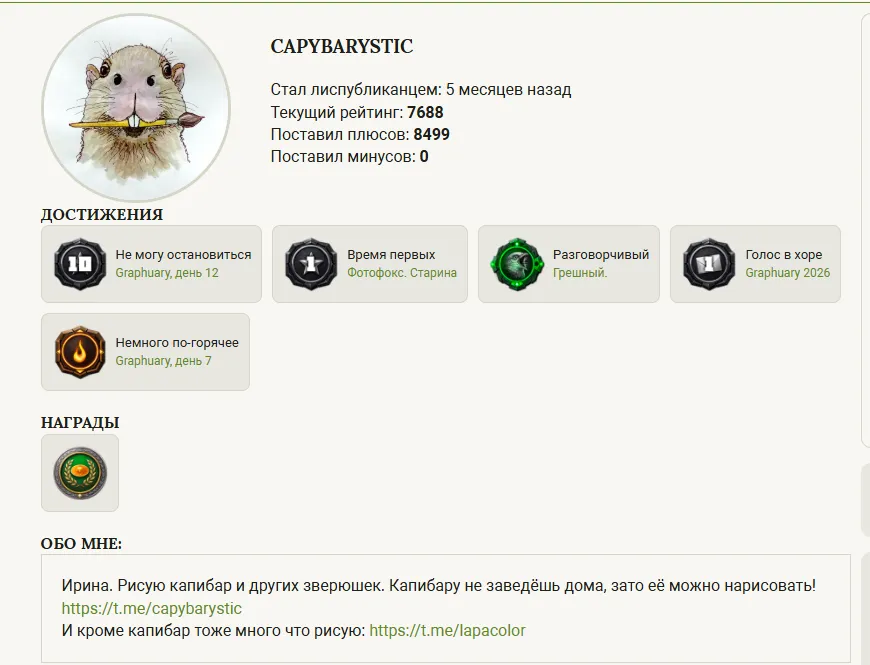Click the green 'Разговорчивый' badge icon

(x=516, y=263)
